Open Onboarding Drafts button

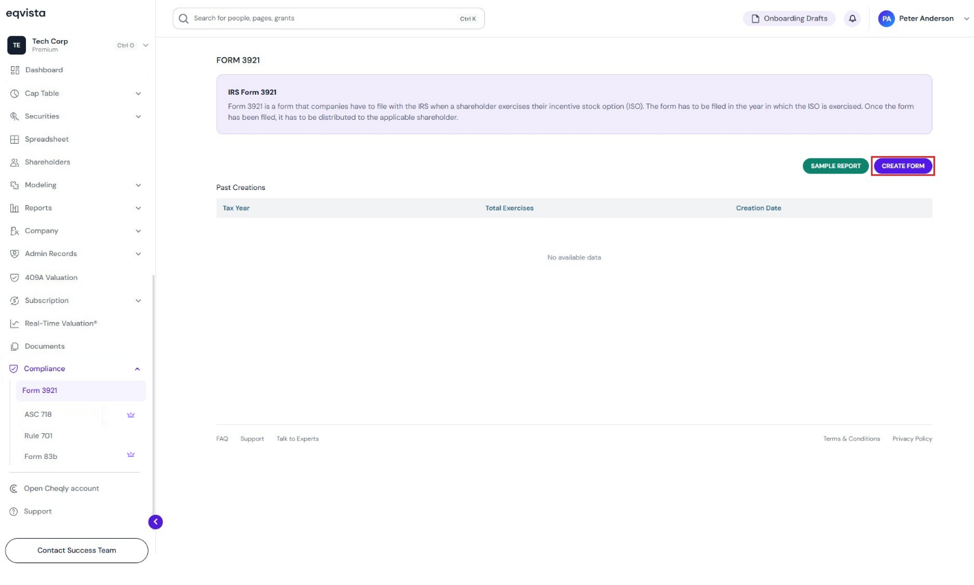tap(789, 19)
